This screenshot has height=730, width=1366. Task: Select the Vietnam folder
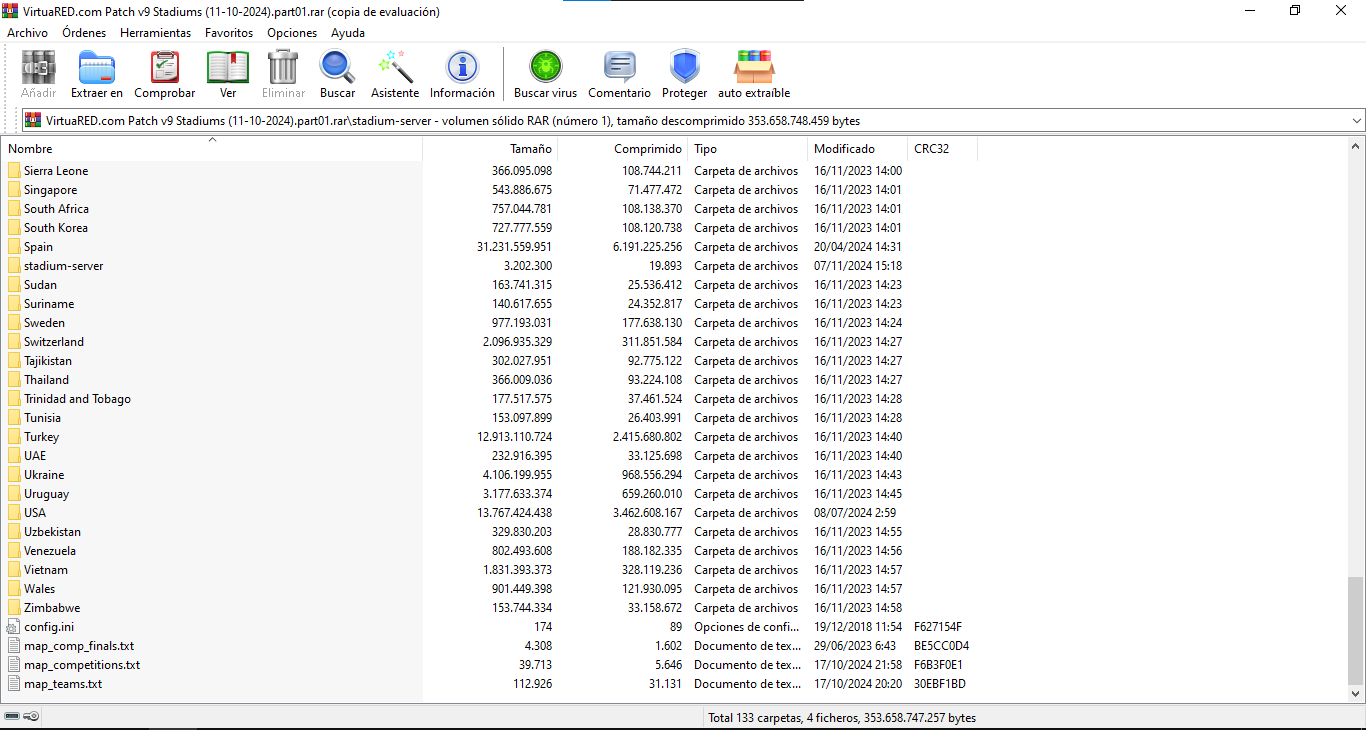point(46,570)
